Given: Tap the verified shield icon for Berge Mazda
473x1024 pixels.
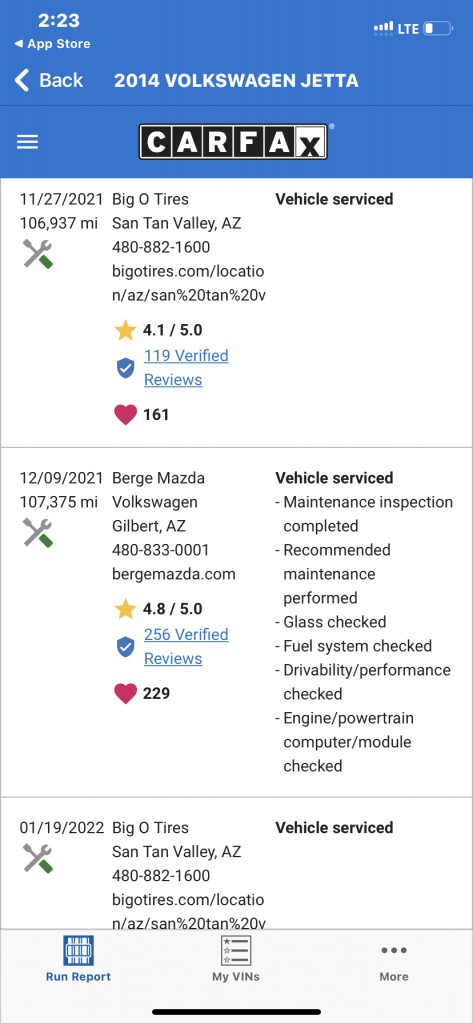Looking at the screenshot, I should pos(125,647).
